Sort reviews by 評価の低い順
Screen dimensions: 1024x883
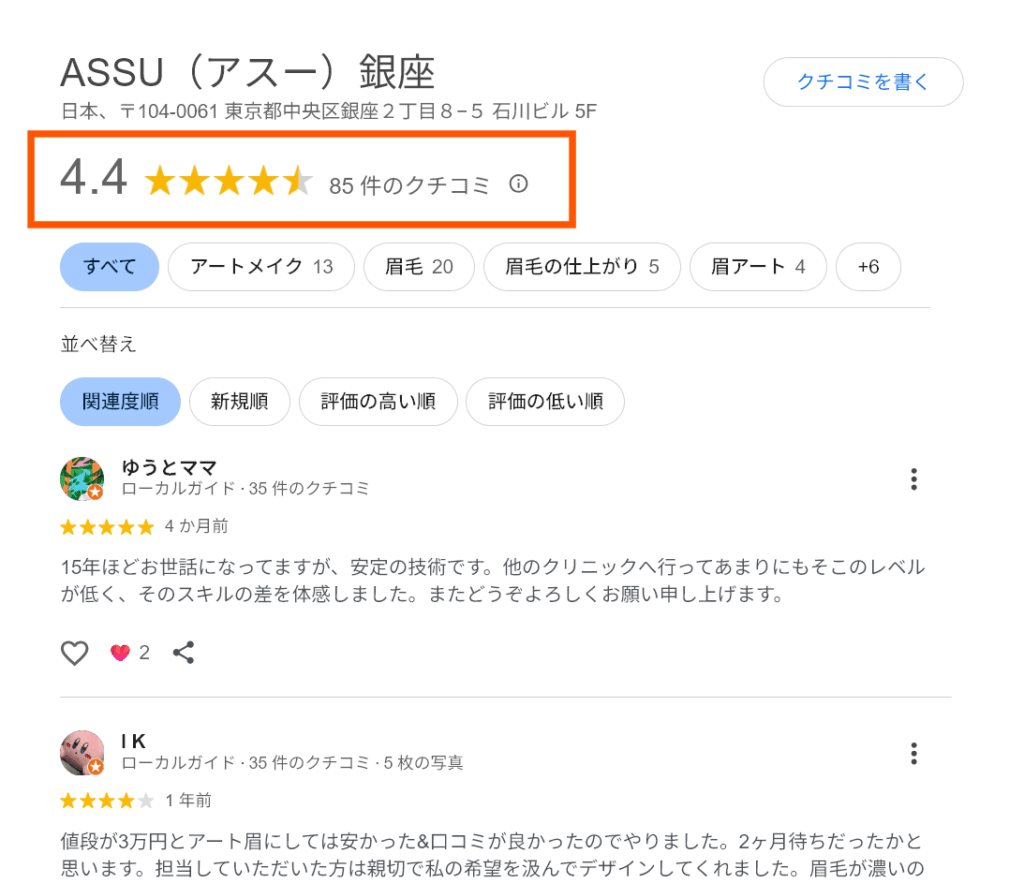click(x=545, y=402)
